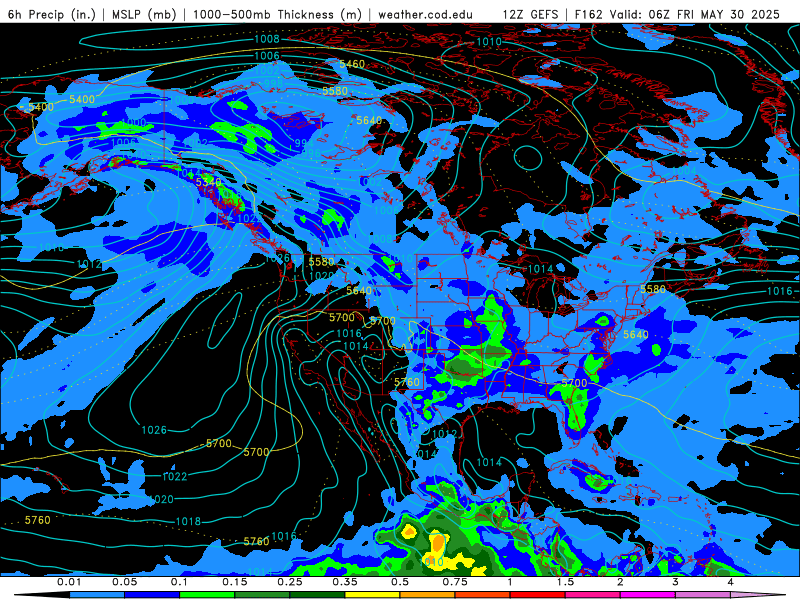Click the '1026' label inside Pacific high
The height and width of the screenshot is (600, 800).
coord(154,430)
